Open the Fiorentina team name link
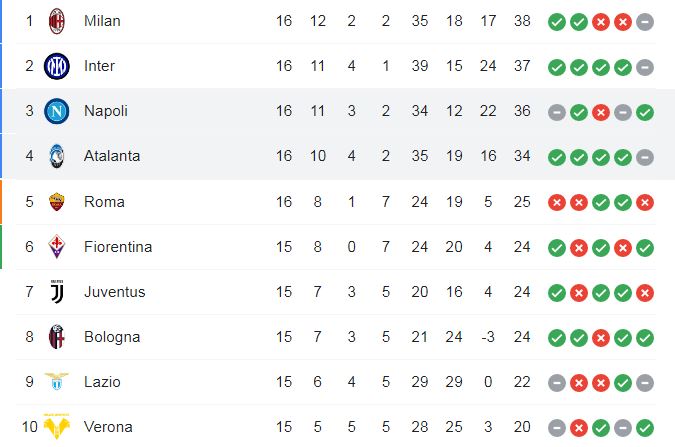The image size is (675, 447). [118, 247]
